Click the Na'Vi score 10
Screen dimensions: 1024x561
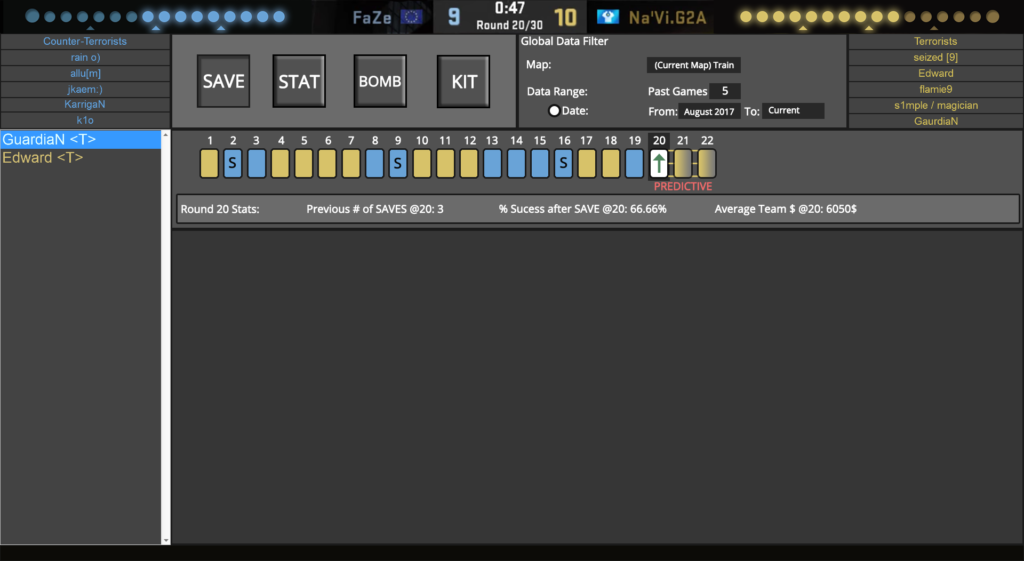566,17
